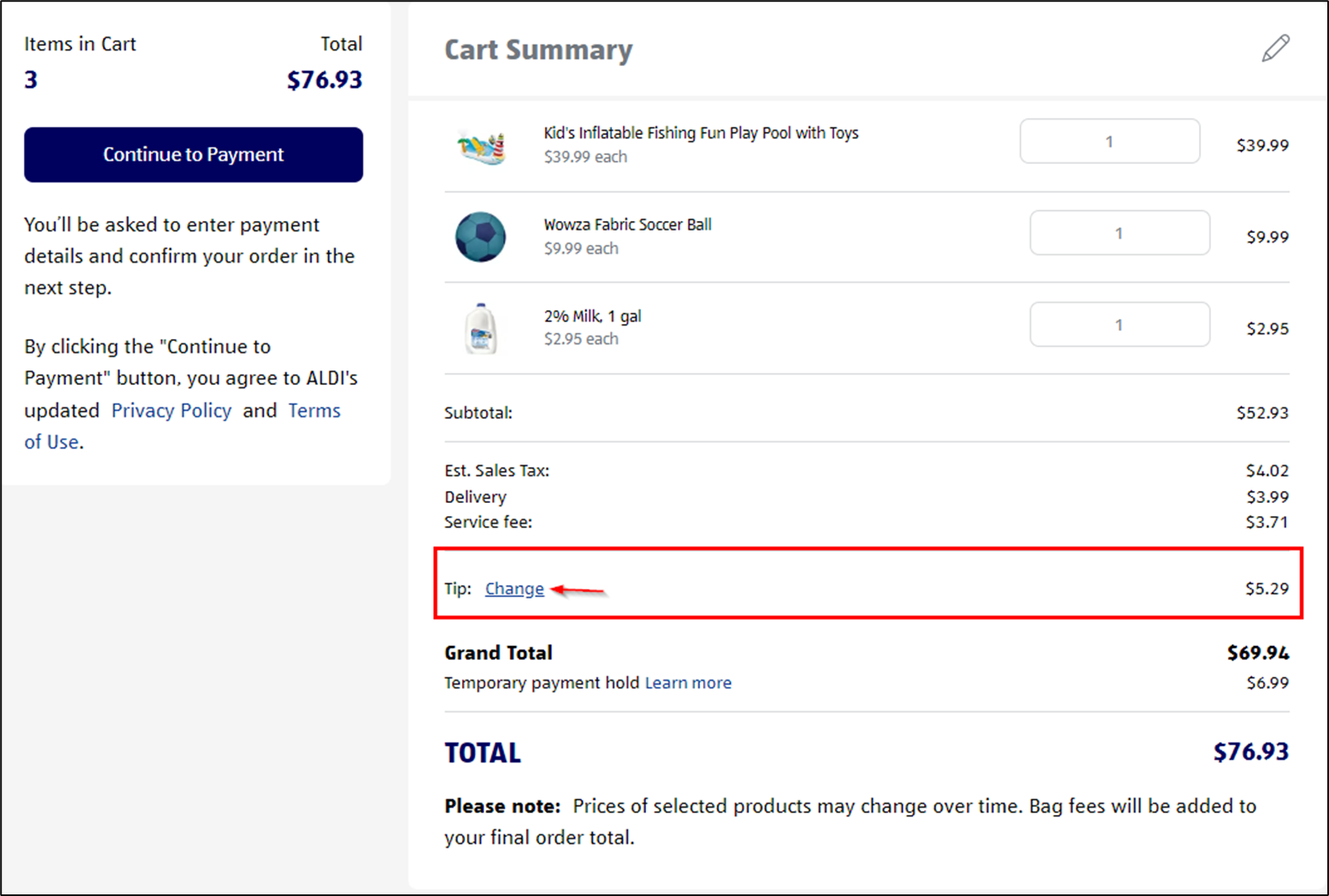
Task: Click the 2% Milk product picture
Action: tap(480, 328)
